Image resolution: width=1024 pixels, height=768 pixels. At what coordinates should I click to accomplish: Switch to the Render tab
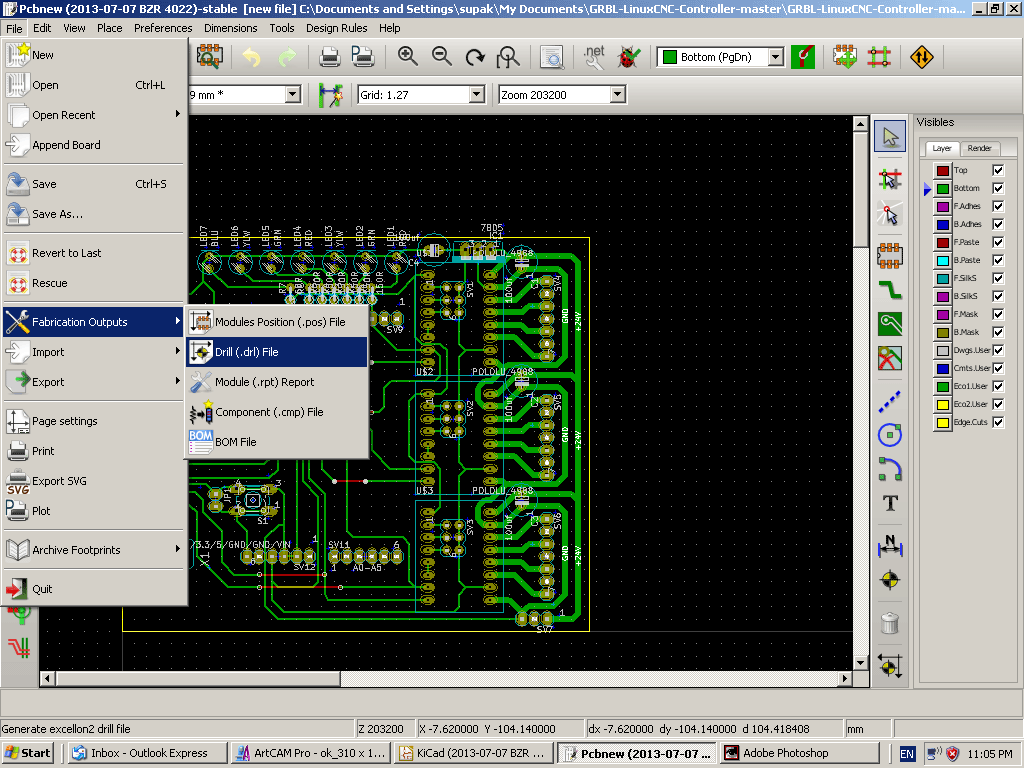979,148
